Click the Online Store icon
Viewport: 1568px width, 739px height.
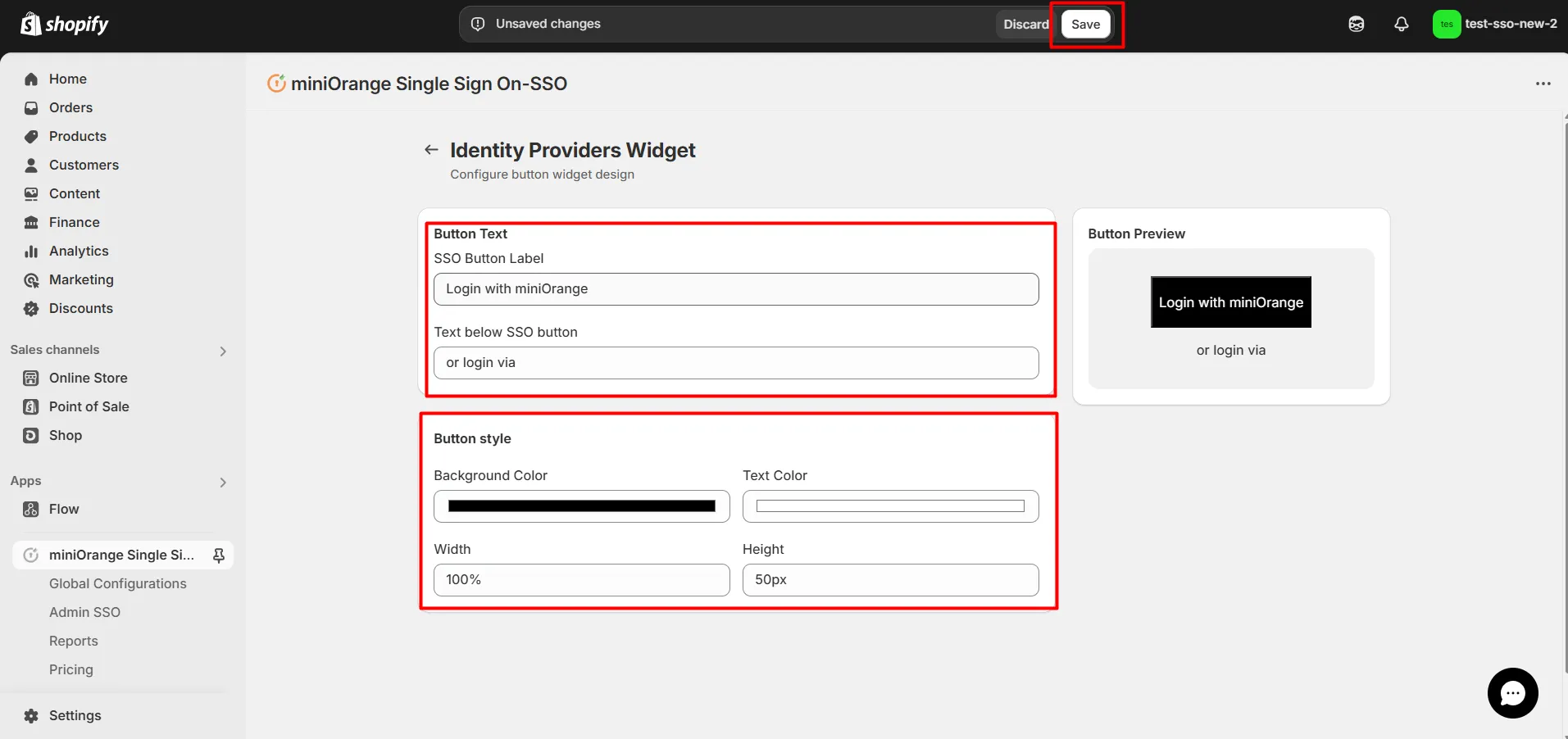click(31, 379)
